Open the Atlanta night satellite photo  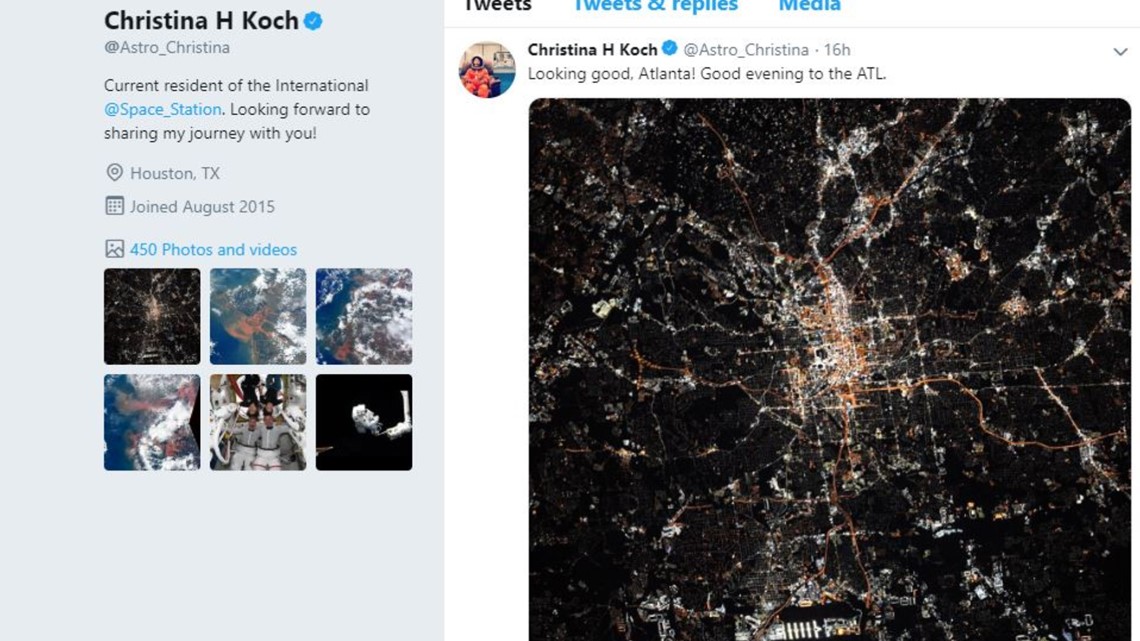coord(830,370)
